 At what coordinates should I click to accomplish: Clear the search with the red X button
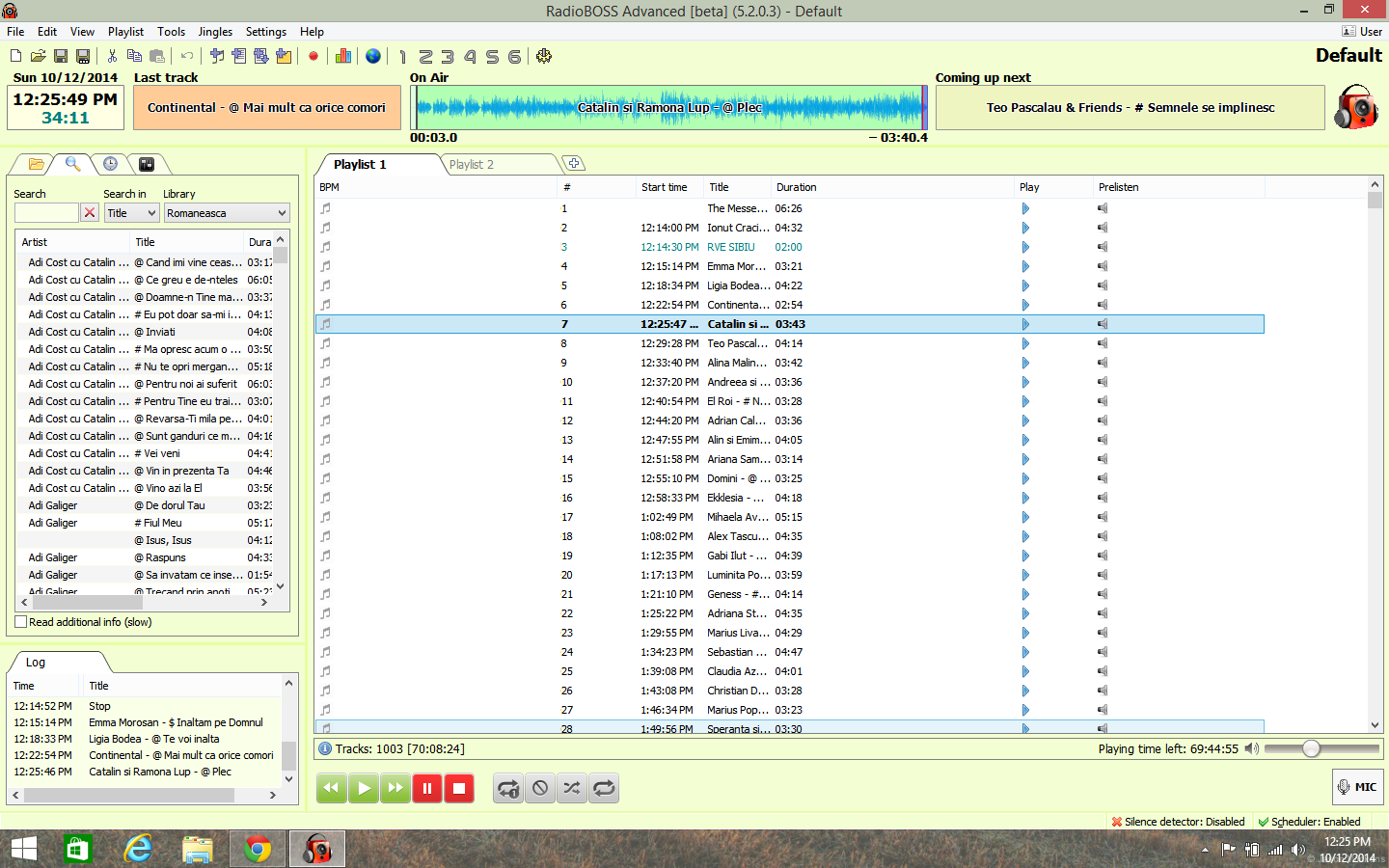(x=90, y=212)
